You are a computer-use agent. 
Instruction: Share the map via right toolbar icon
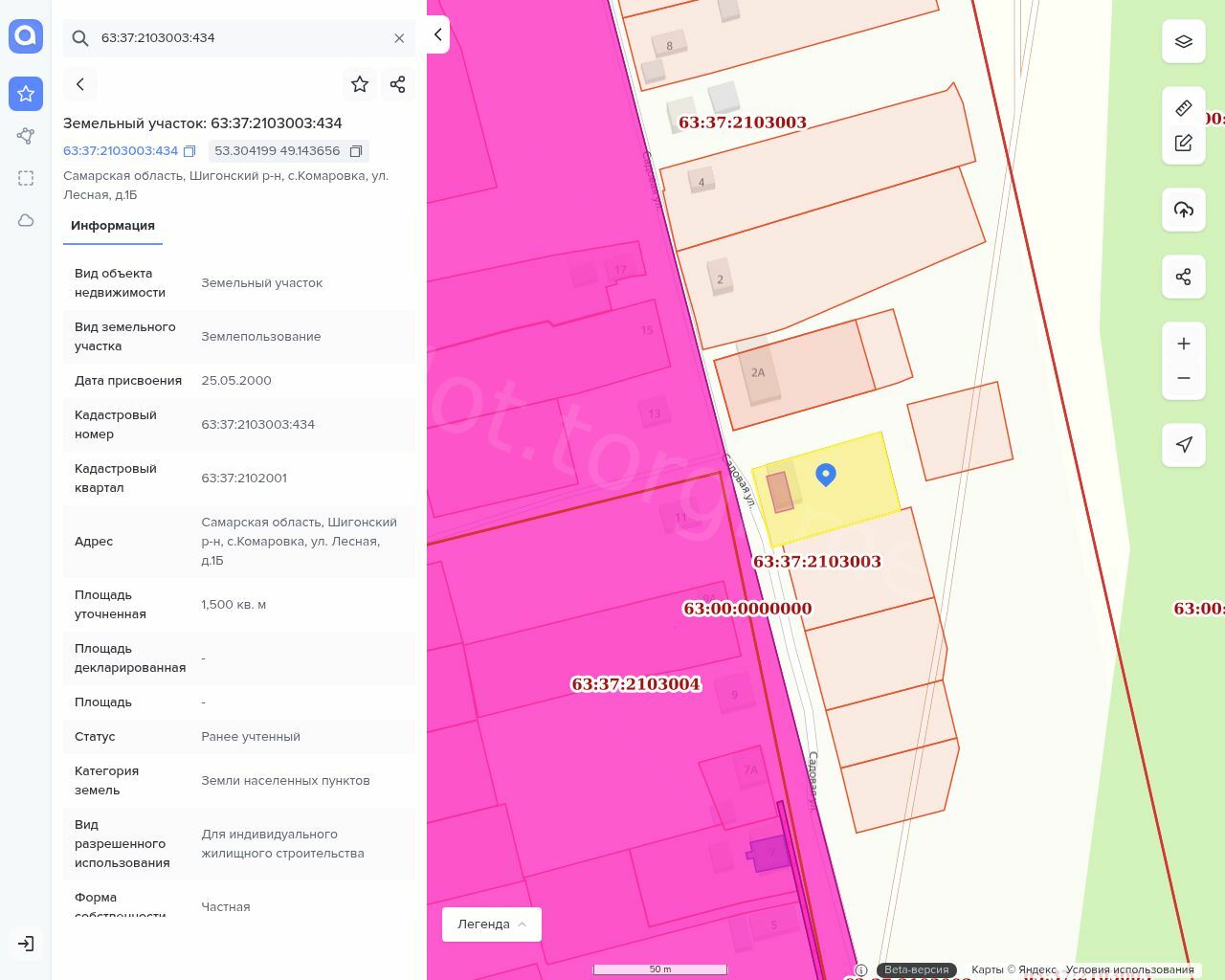(x=1183, y=277)
